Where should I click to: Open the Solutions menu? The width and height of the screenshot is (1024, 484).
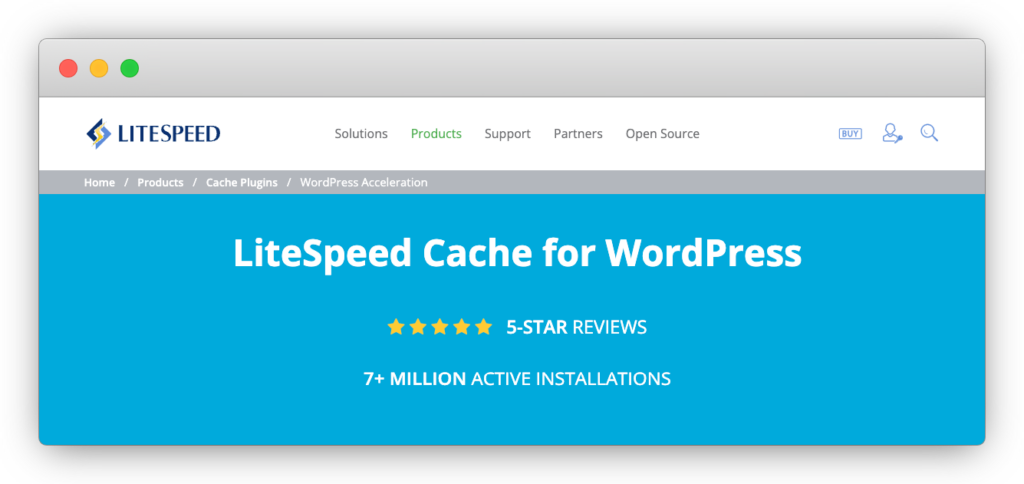[x=361, y=133]
